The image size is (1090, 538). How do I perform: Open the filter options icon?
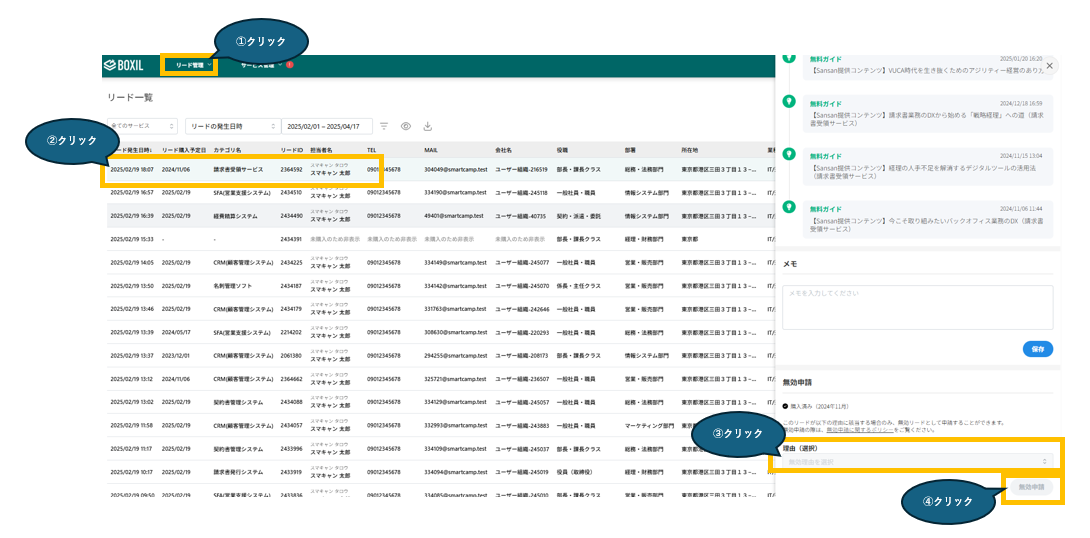pos(384,126)
